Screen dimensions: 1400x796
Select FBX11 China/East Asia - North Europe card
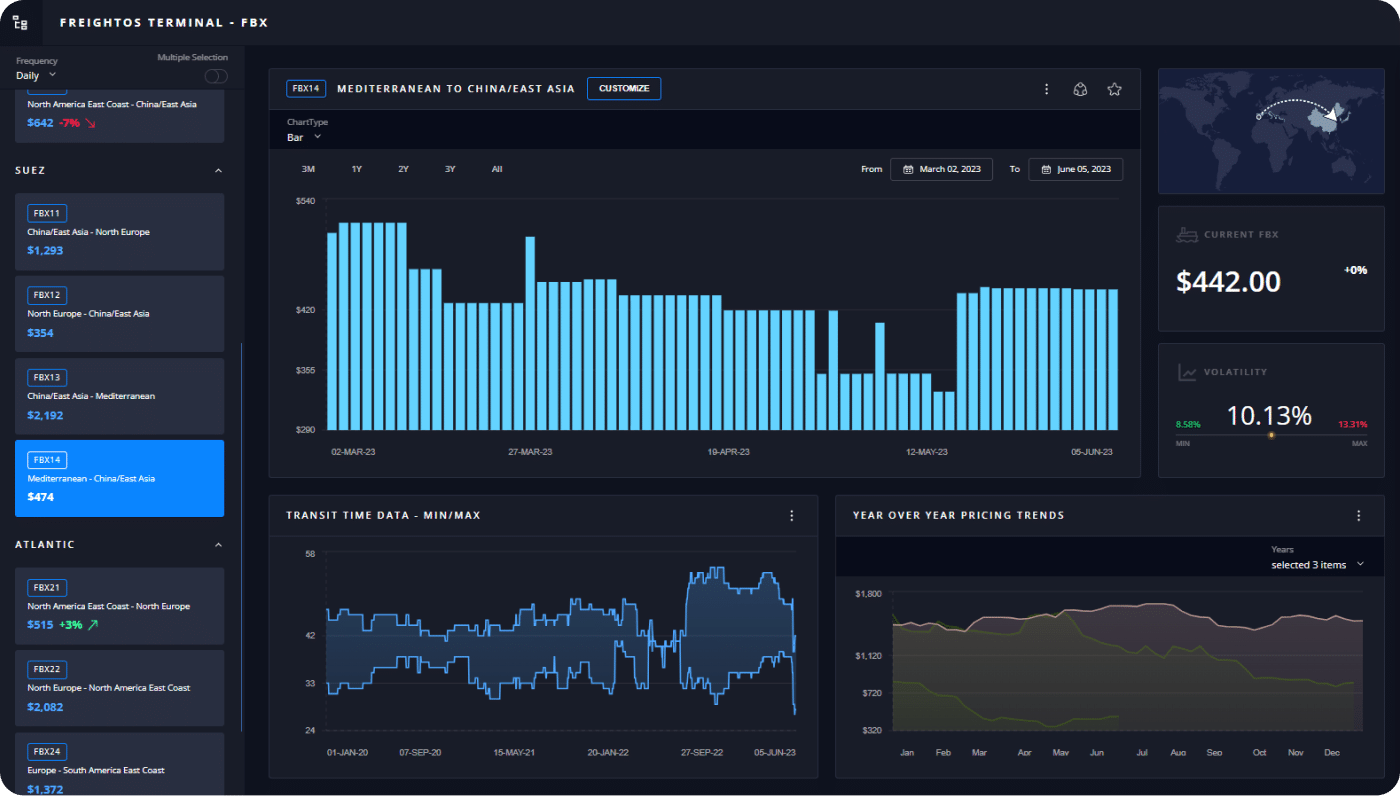119,231
